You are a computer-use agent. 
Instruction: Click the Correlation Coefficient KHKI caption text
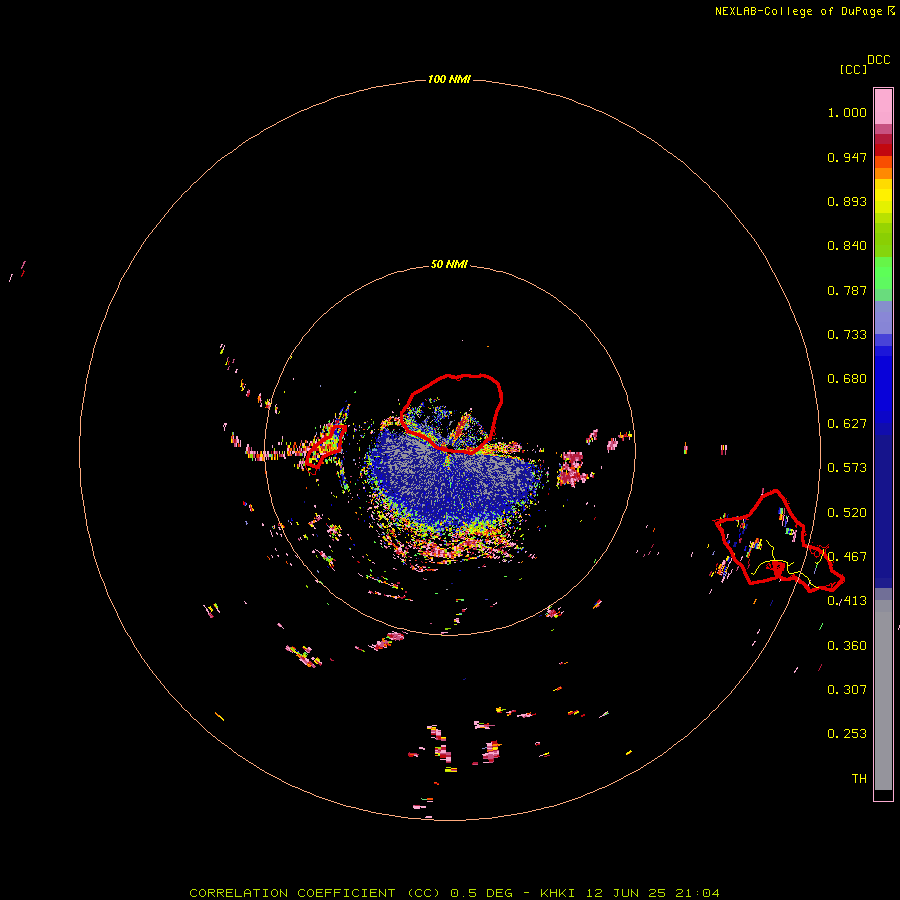coord(454,893)
